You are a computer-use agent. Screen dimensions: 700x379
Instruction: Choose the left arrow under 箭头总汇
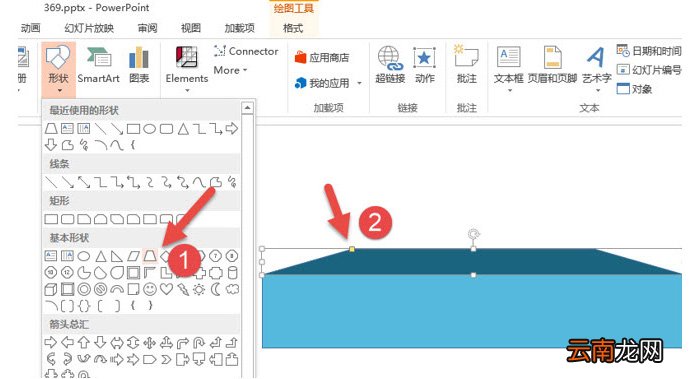coord(67,342)
